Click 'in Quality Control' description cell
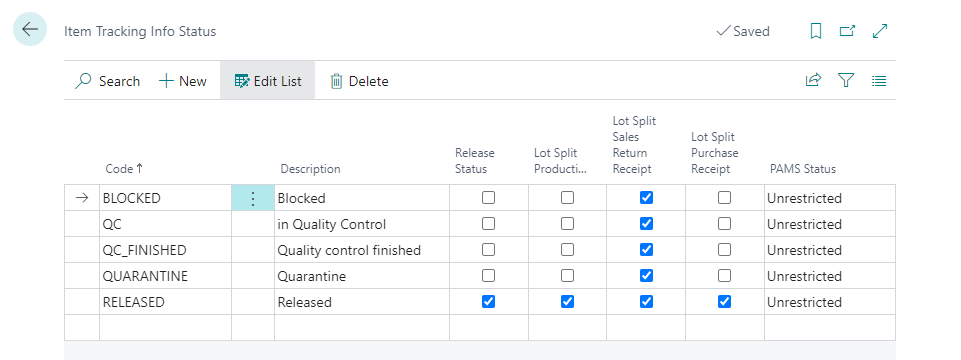 pyautogui.click(x=362, y=224)
